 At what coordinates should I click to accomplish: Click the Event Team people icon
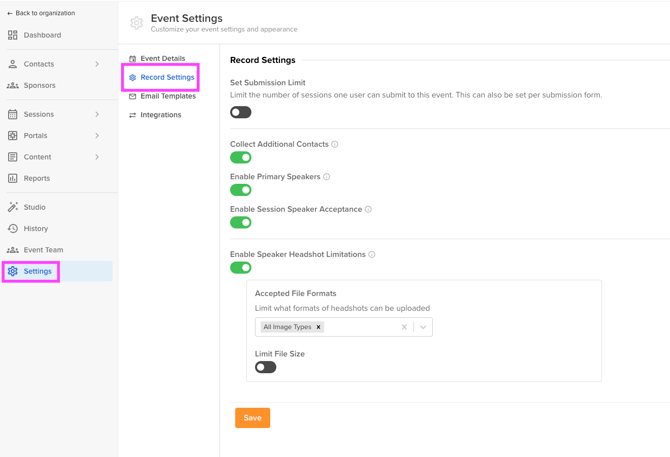pyautogui.click(x=12, y=250)
